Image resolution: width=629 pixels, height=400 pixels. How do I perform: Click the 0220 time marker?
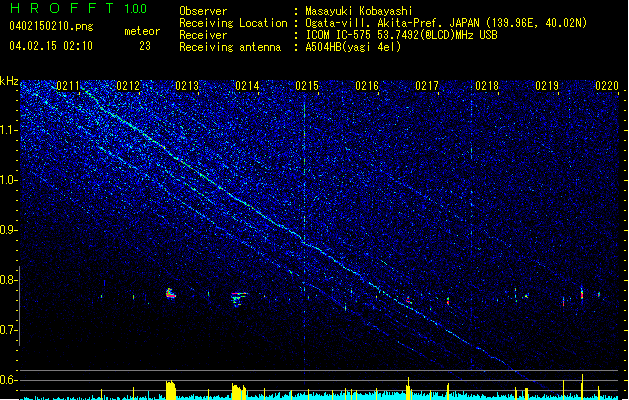607,86
